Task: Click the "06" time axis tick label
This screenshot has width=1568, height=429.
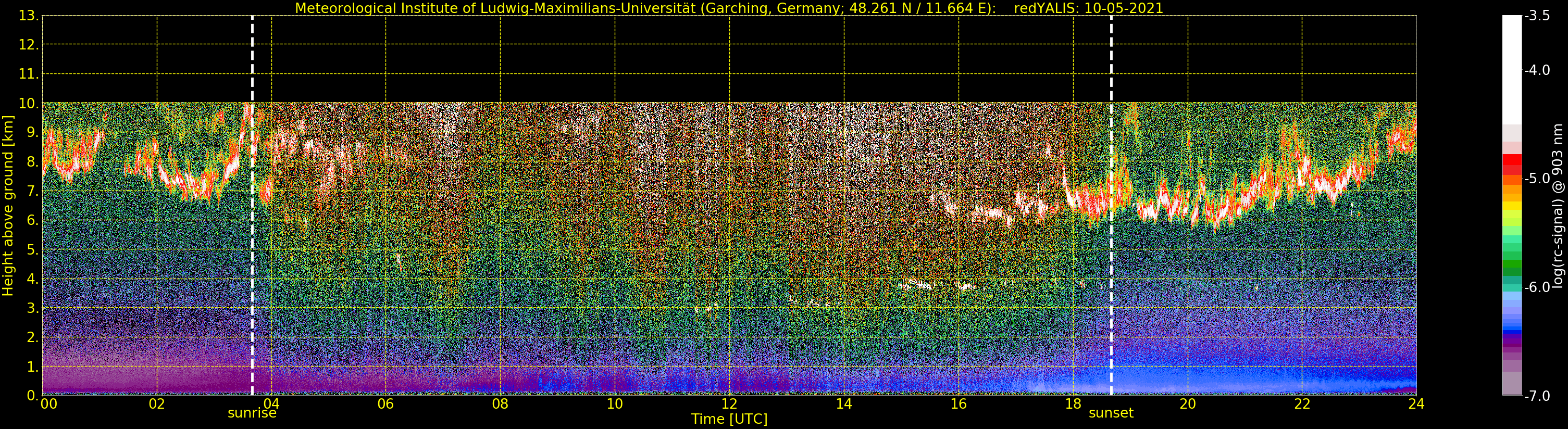Action: coord(386,404)
